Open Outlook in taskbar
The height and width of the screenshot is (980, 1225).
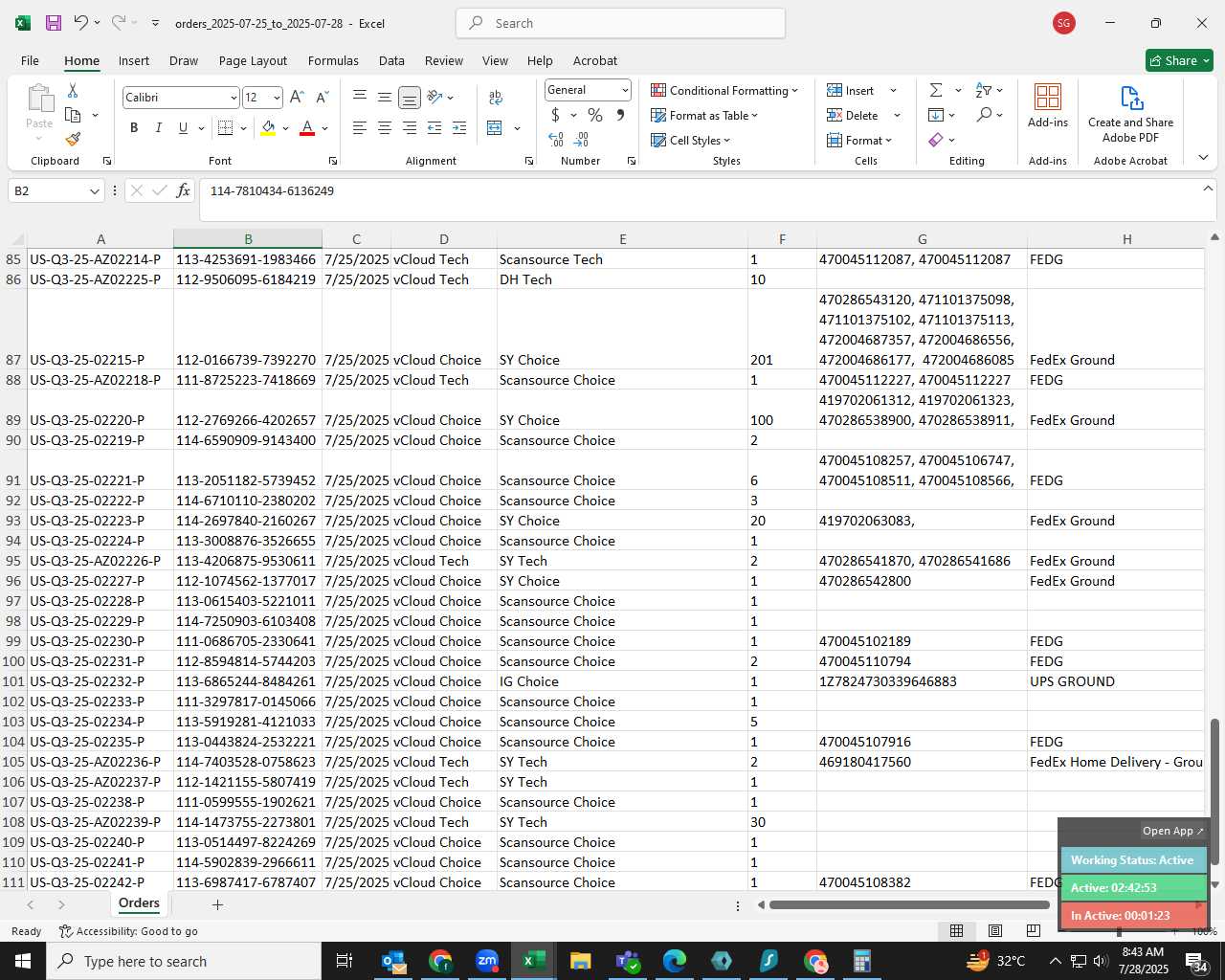click(393, 961)
